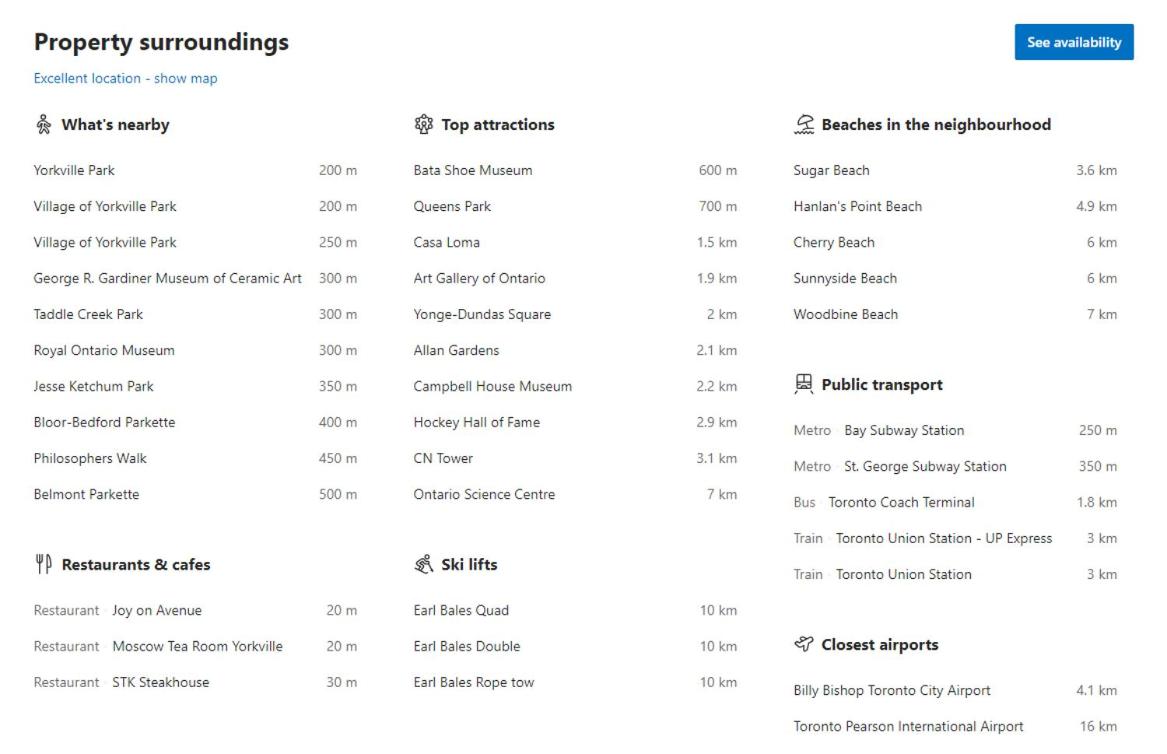Click the Property surroundings heading
The height and width of the screenshot is (754, 1167).
(x=162, y=42)
